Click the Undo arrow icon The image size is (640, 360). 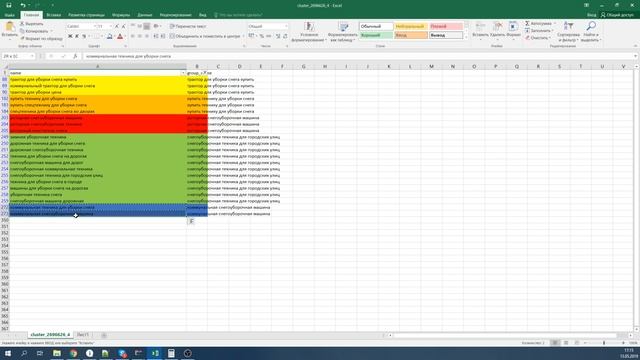click(23, 5)
